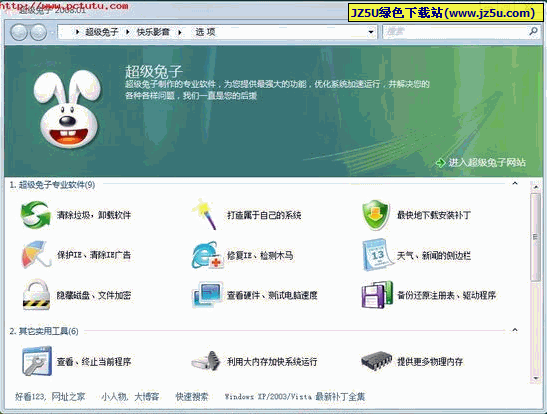Image resolution: width=547 pixels, height=414 pixels.
Task: Collapse section 2 其它实用工具
Action: click(515, 330)
